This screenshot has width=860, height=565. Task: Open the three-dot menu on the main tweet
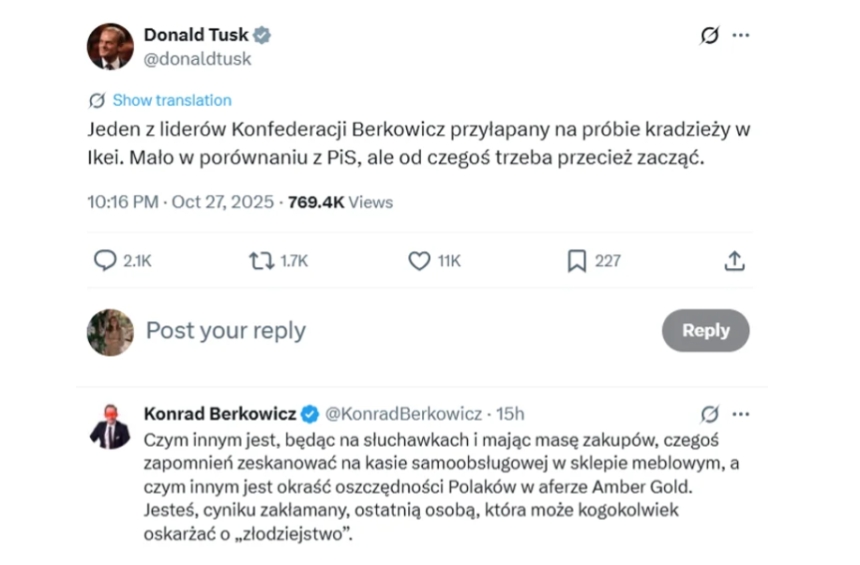741,36
